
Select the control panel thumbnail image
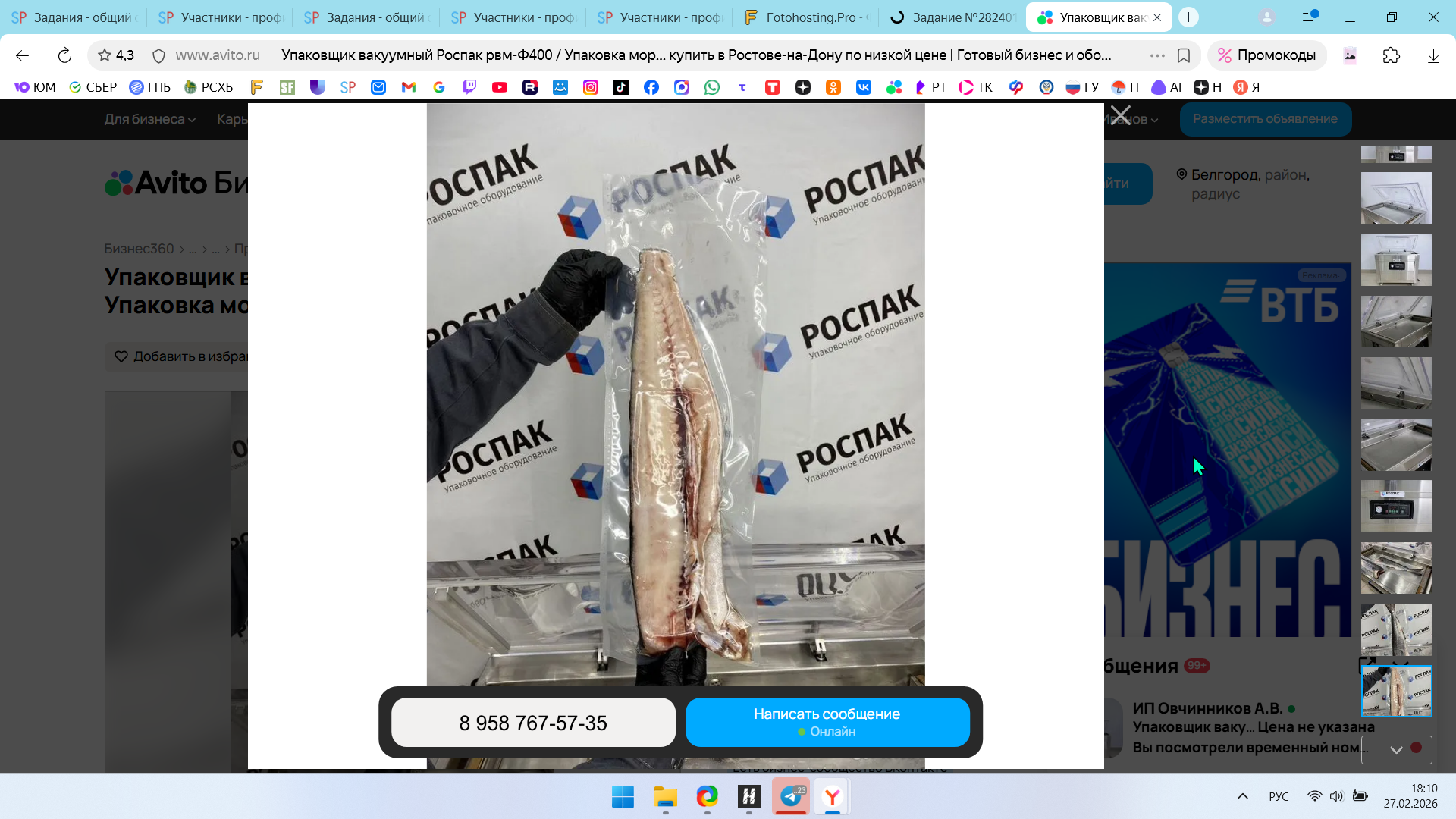pos(1396,506)
